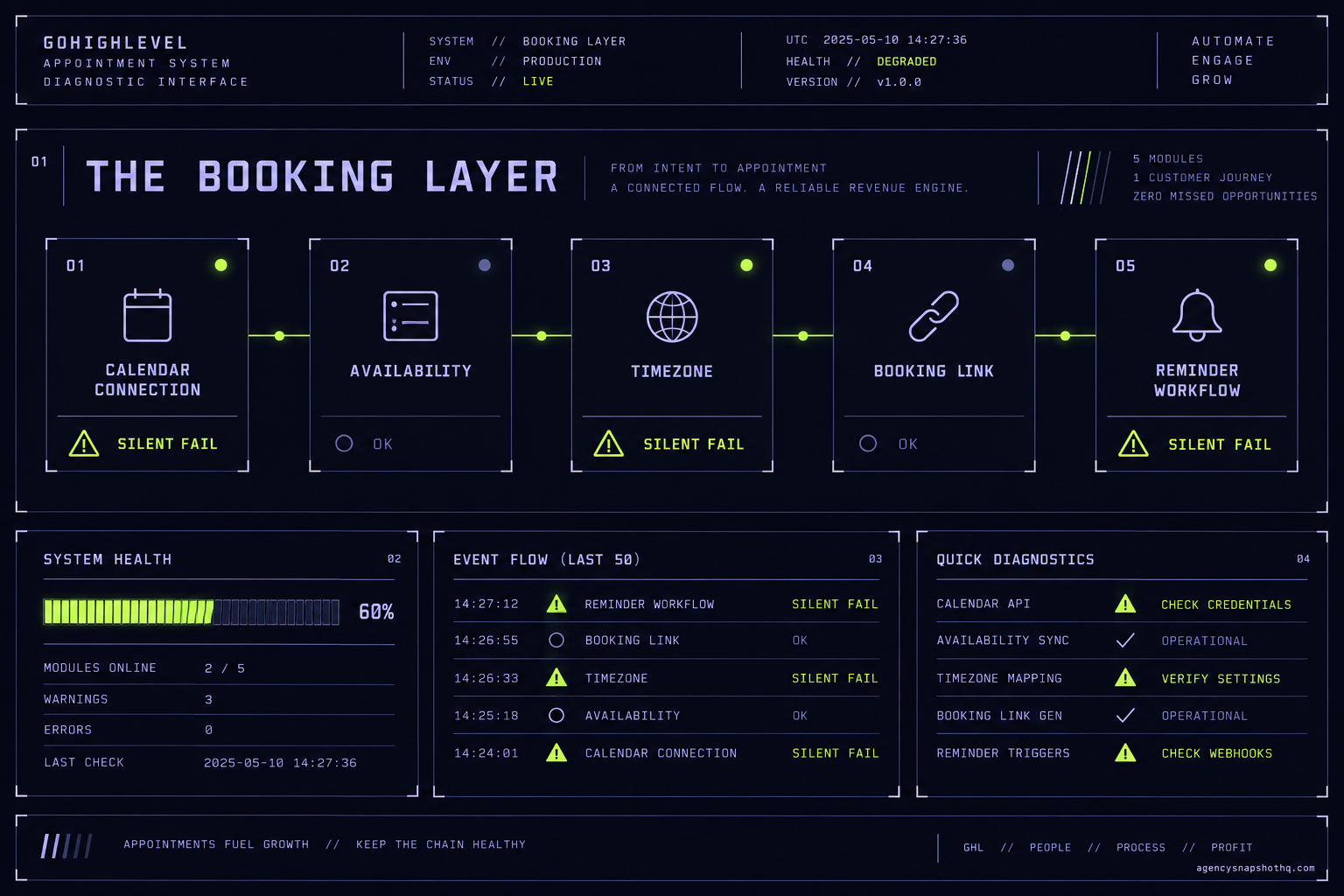Screen dimensions: 1344x896
Task: Click the EVENT FLOW (LAST 50) heading
Action: pyautogui.click(x=547, y=560)
